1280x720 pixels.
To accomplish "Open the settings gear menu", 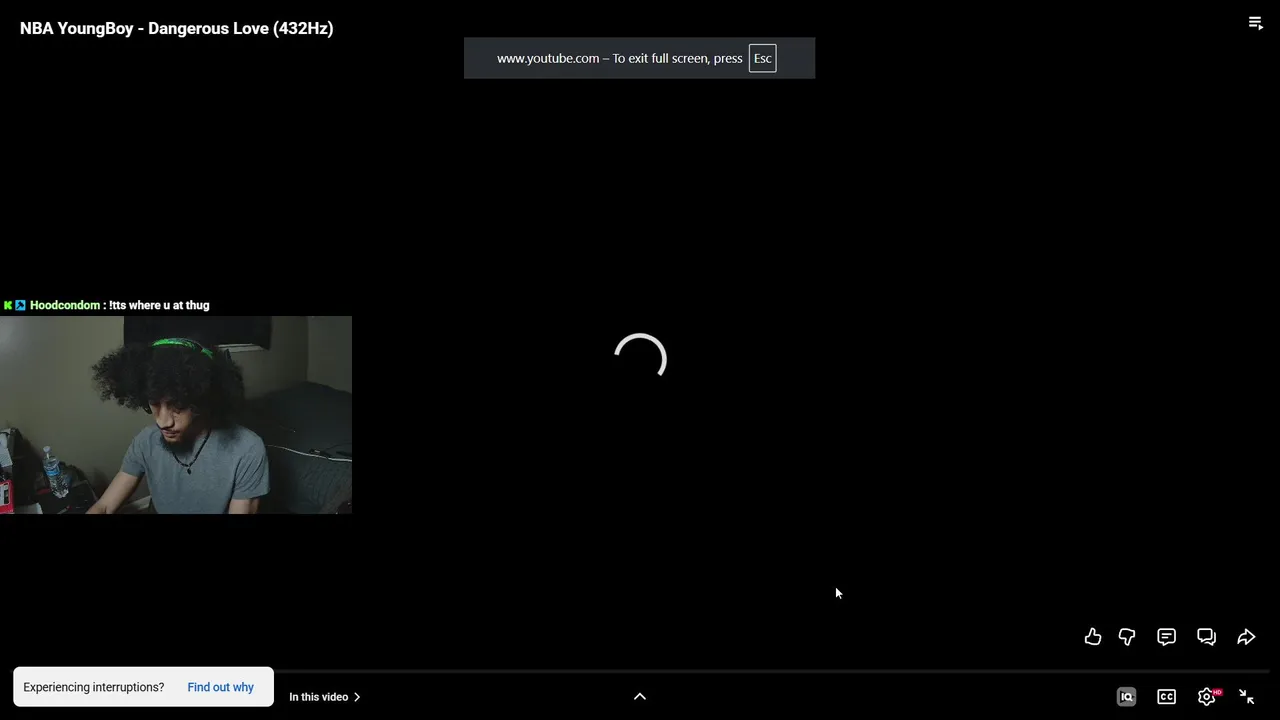I will pos(1207,697).
